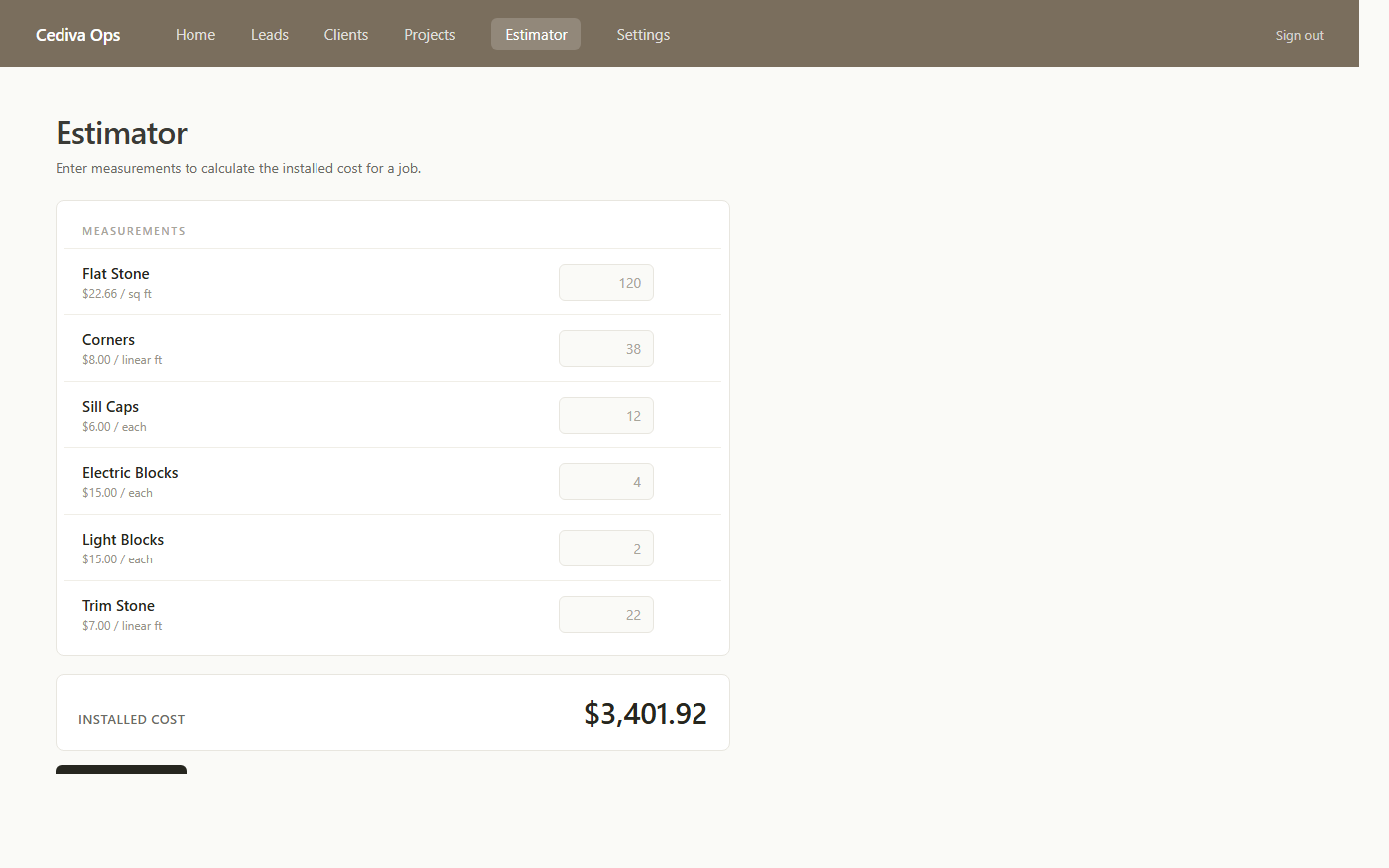Click the INSTALLED COST label
Viewport: 1389px width, 868px height.
click(x=132, y=720)
